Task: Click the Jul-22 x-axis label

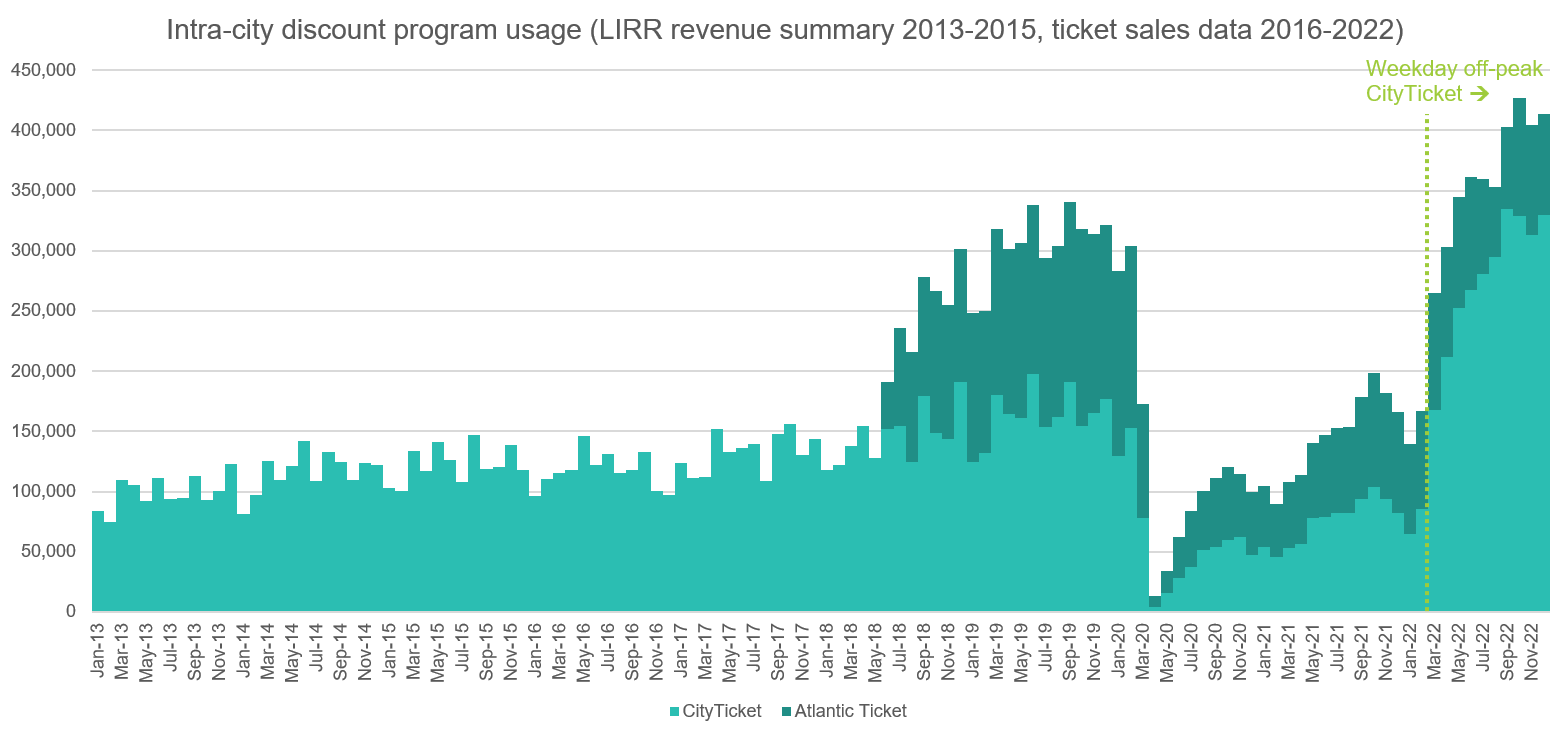Action: (1483, 649)
